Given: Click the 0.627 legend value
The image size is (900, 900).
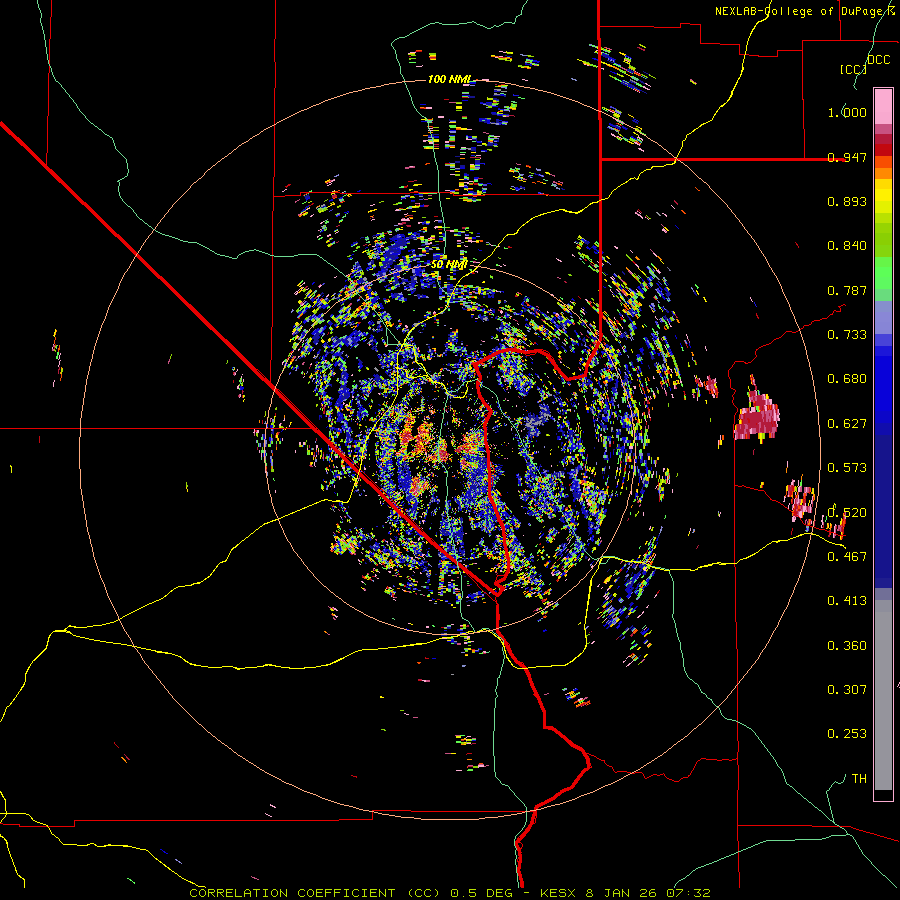Looking at the screenshot, I should (x=847, y=424).
